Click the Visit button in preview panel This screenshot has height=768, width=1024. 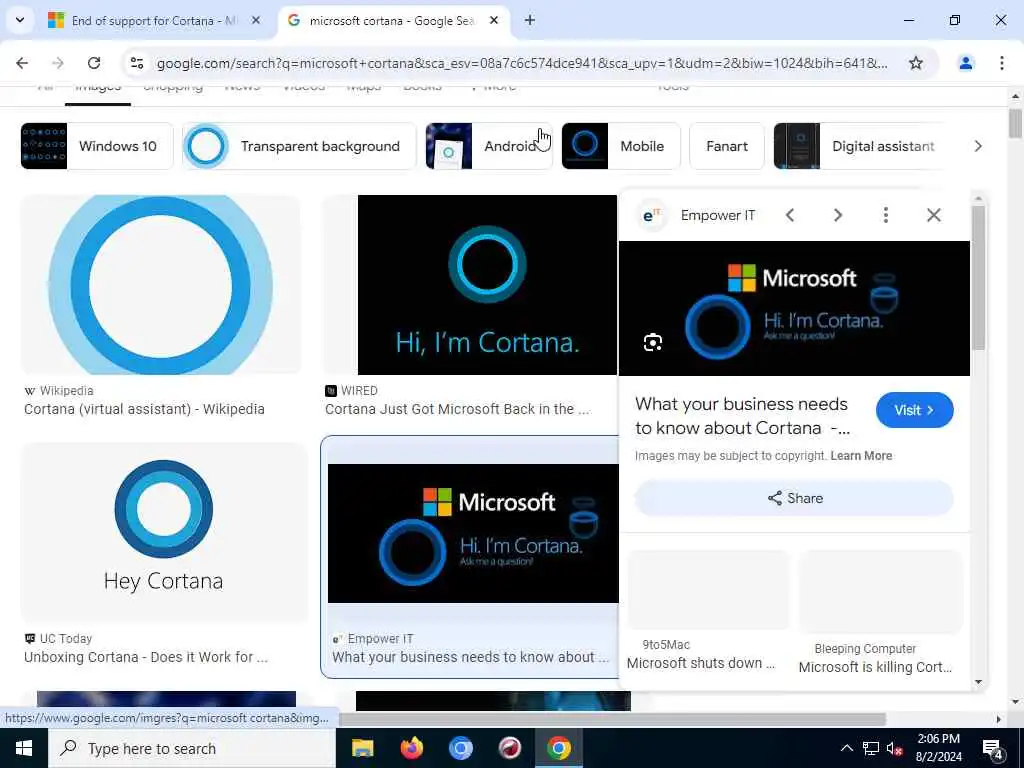coord(914,410)
